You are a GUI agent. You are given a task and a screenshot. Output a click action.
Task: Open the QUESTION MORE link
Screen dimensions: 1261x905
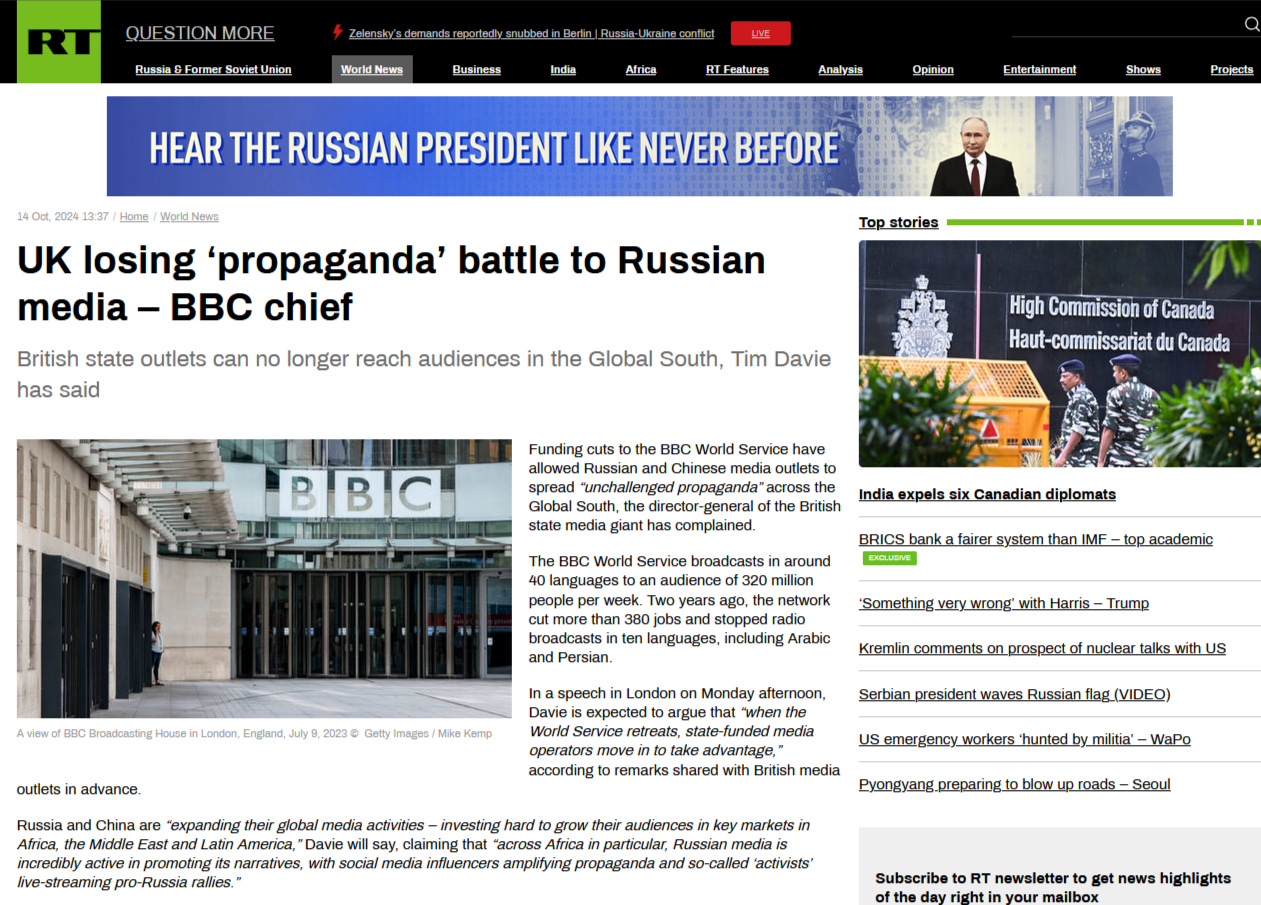coord(200,33)
